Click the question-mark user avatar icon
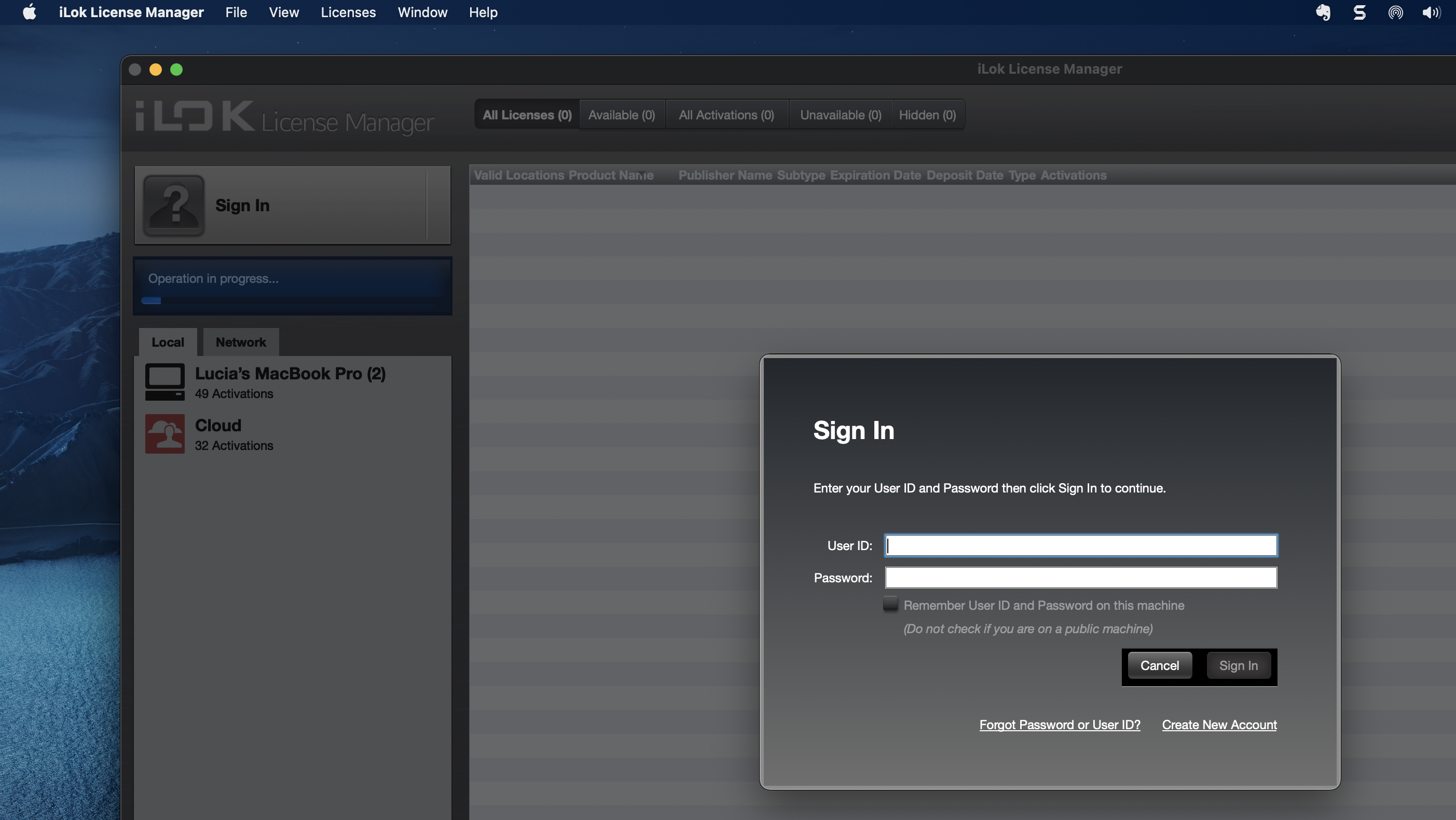Screen dimensions: 1456x820 click(x=173, y=206)
